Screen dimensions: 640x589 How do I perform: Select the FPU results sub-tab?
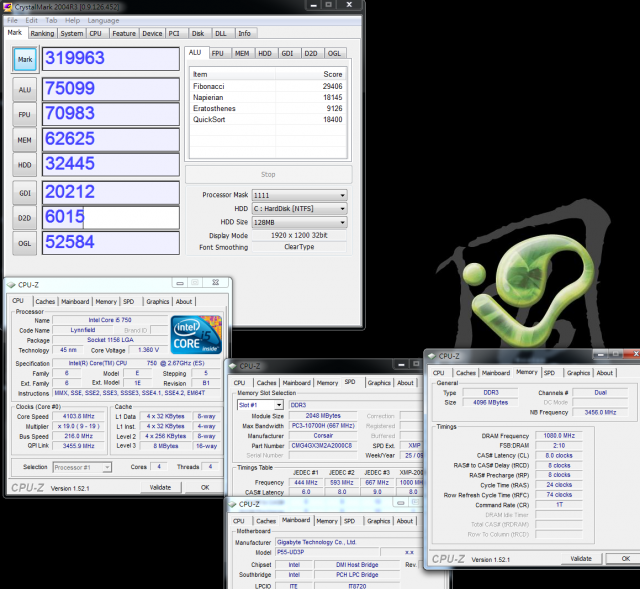[x=218, y=53]
